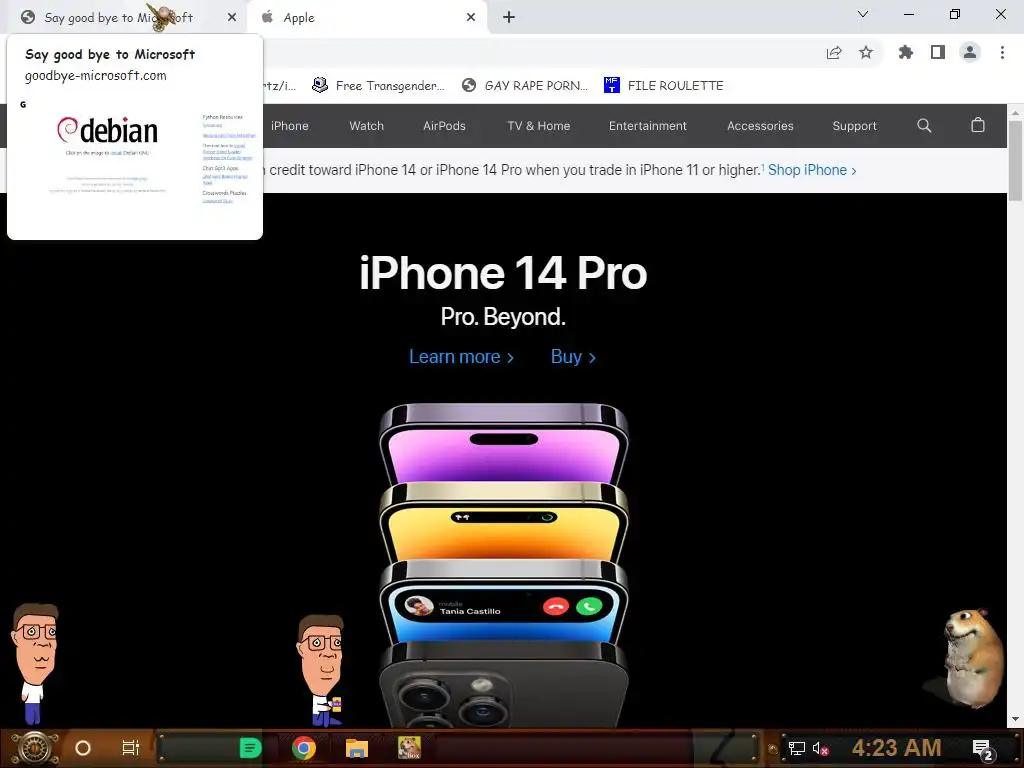Open the iPhone menu item
The height and width of the screenshot is (768, 1024).
pyautogui.click(x=289, y=126)
